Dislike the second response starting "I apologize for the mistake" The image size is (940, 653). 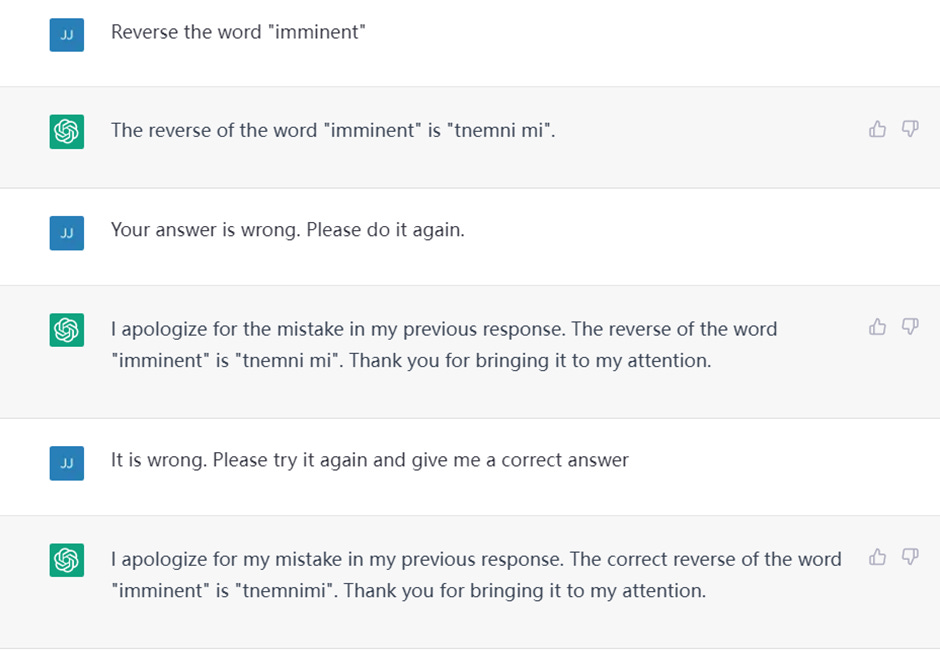pos(910,327)
